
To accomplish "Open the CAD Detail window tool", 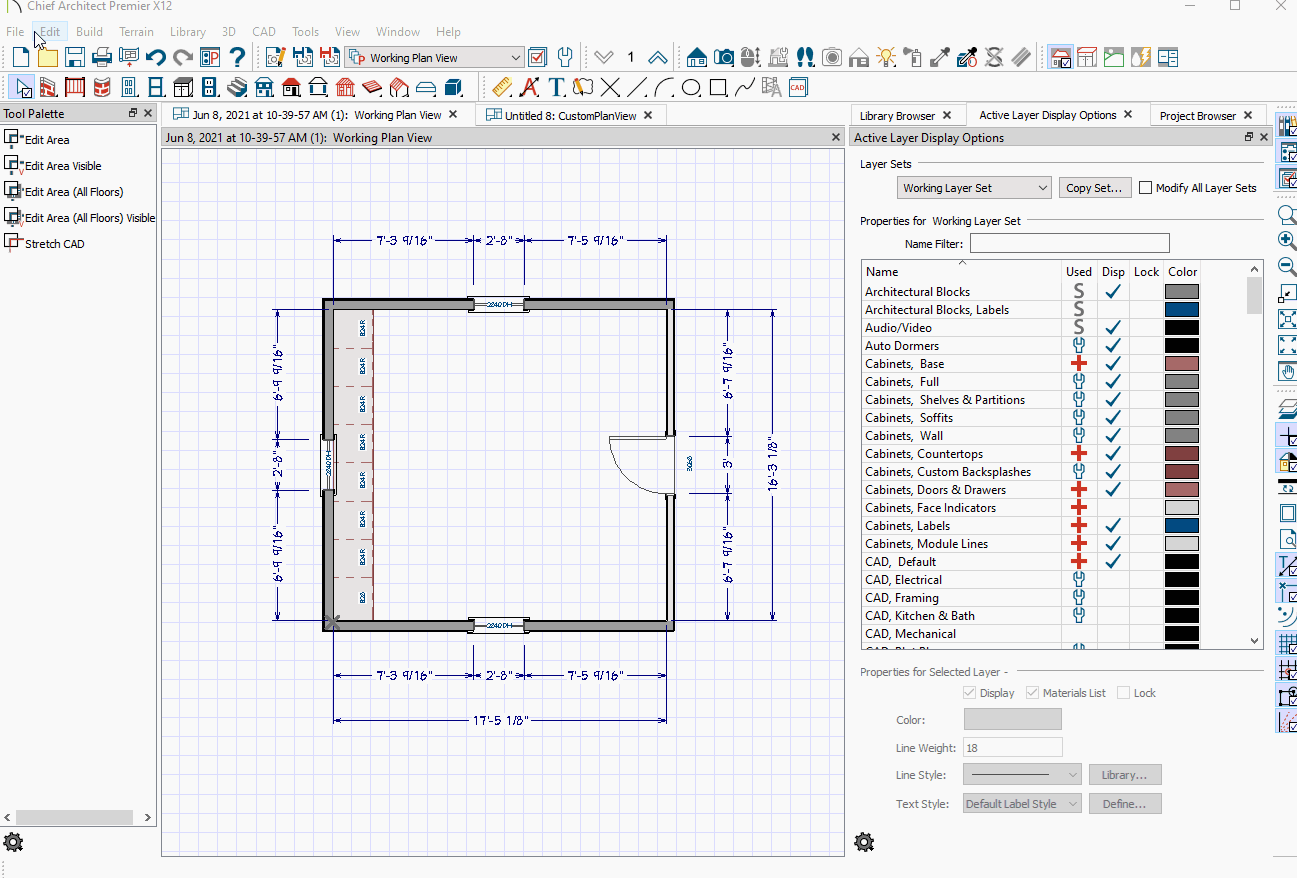I will click(x=798, y=88).
